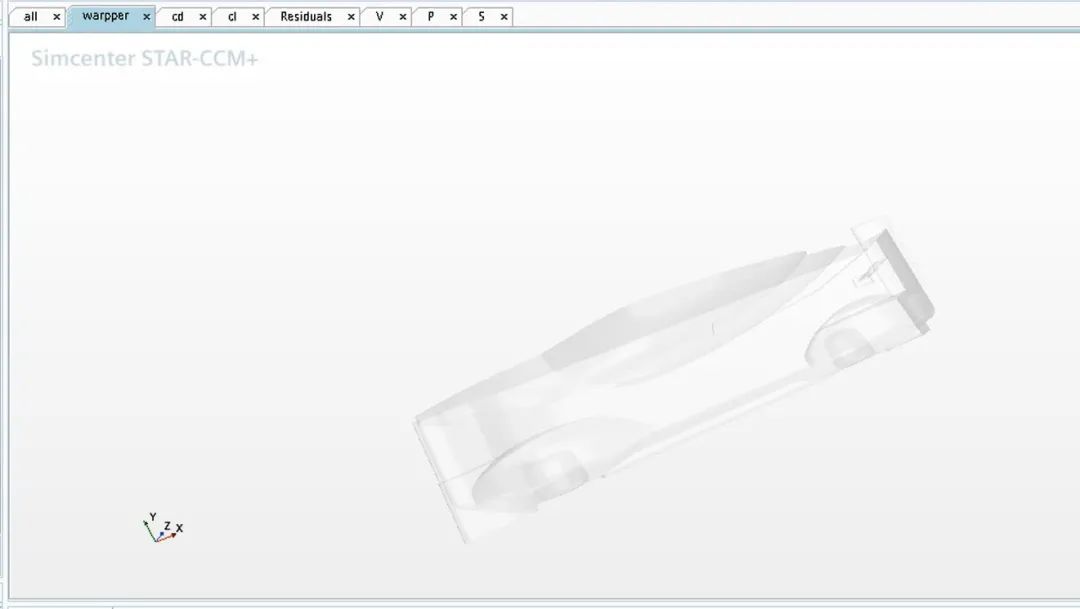This screenshot has height=609, width=1080.
Task: Close the "warpper" tab
Action: (x=146, y=17)
